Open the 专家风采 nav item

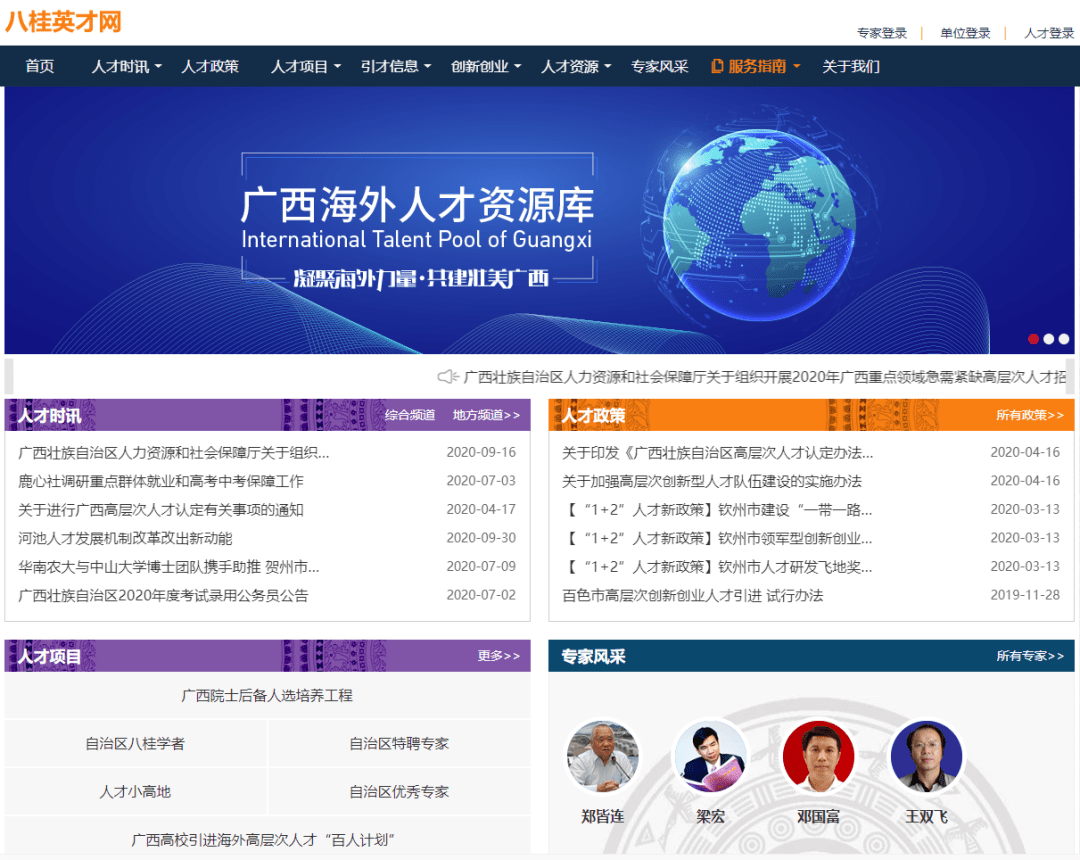coord(660,66)
